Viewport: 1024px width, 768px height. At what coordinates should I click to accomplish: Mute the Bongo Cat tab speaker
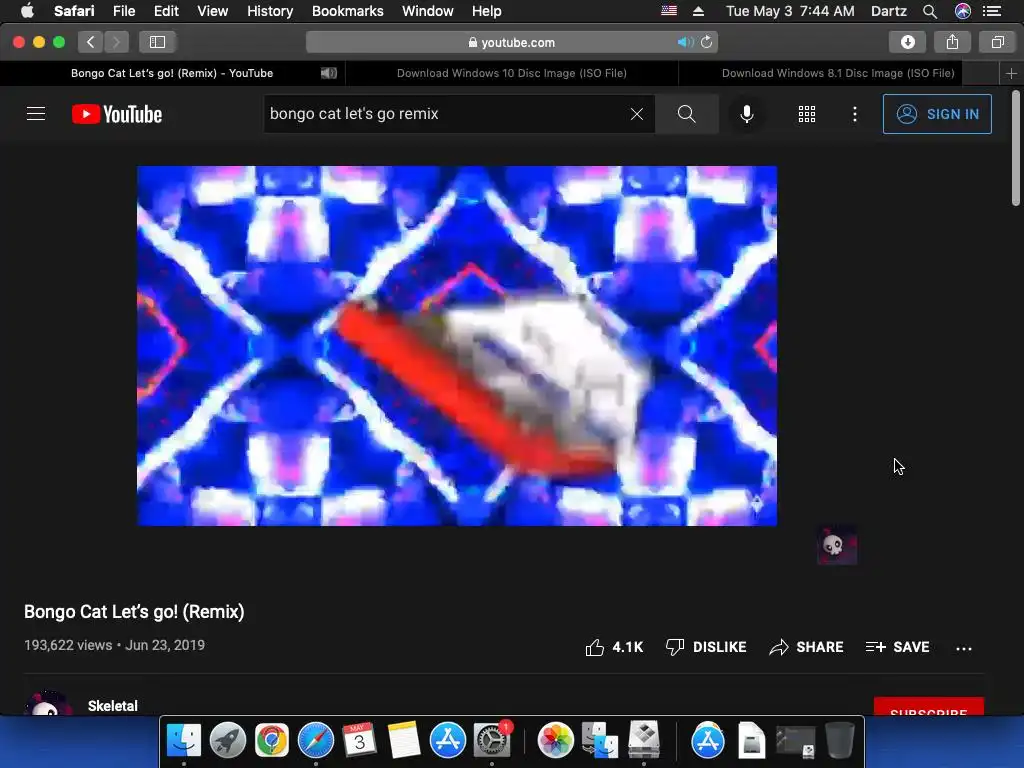coord(328,73)
